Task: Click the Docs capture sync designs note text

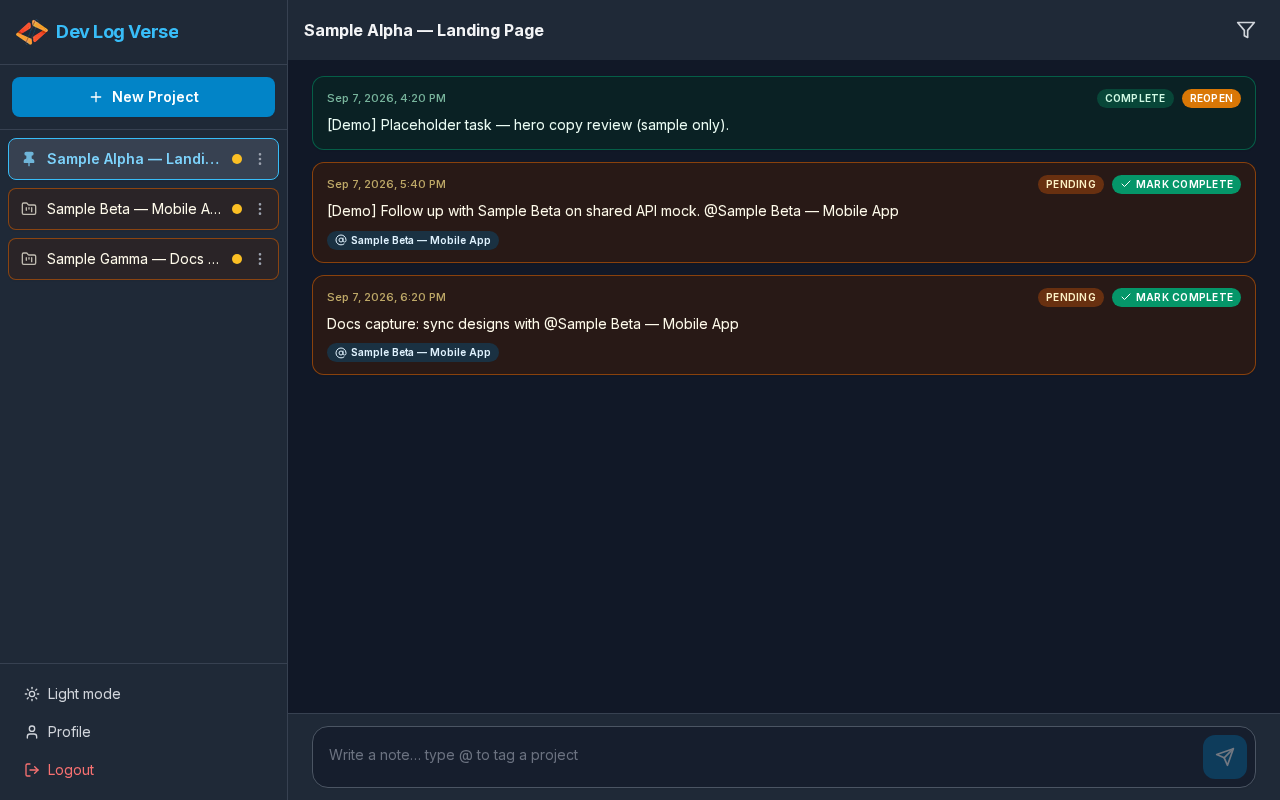Action: (533, 324)
